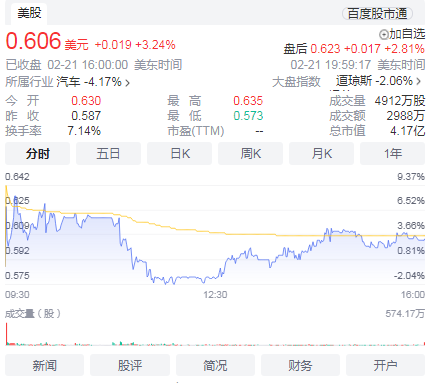Click the after-hours price 0.623
Image resolution: width=447 pixels, height=383 pixels.
click(325, 49)
